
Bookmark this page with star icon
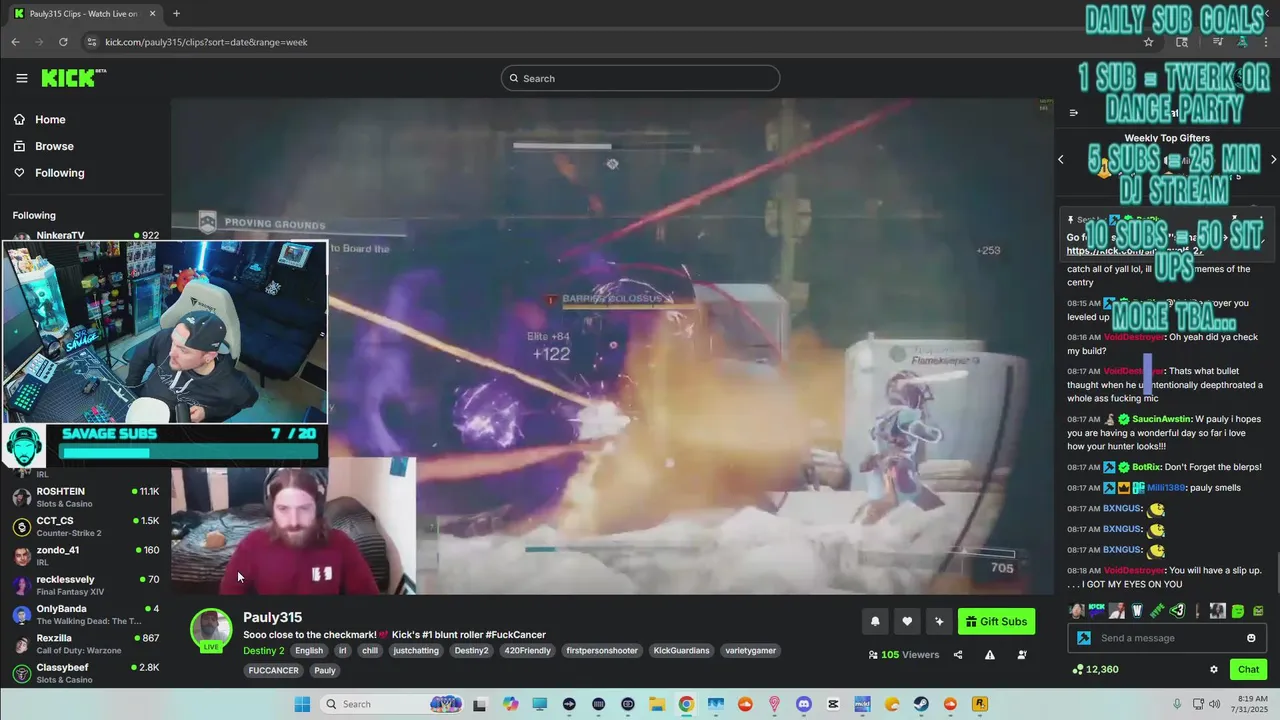coord(1148,42)
